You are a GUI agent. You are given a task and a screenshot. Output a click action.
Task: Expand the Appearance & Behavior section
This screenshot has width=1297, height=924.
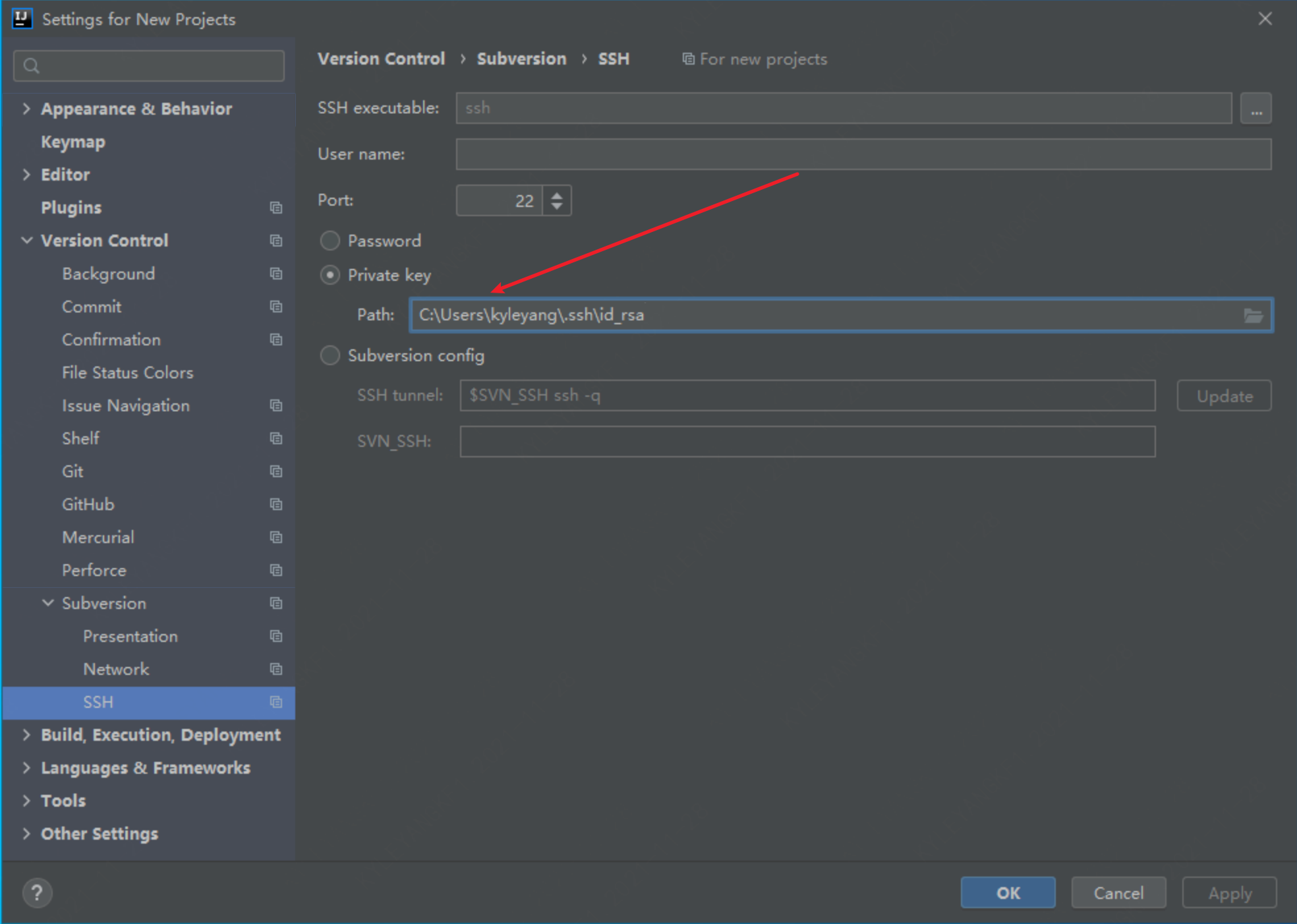[x=26, y=109]
